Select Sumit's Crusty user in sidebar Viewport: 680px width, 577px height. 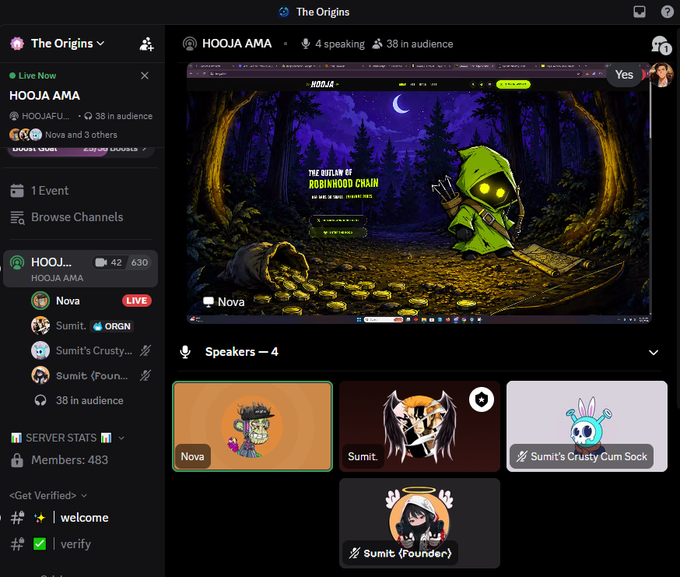[x=91, y=351]
